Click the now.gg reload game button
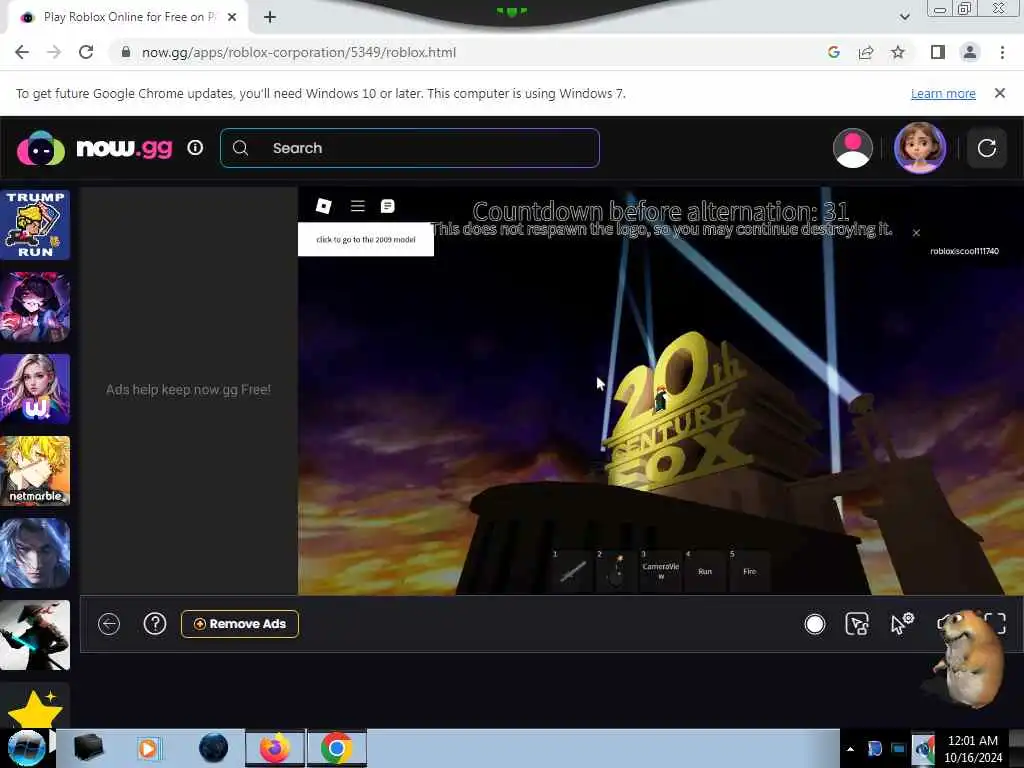The image size is (1024, 768). pyautogui.click(x=986, y=148)
